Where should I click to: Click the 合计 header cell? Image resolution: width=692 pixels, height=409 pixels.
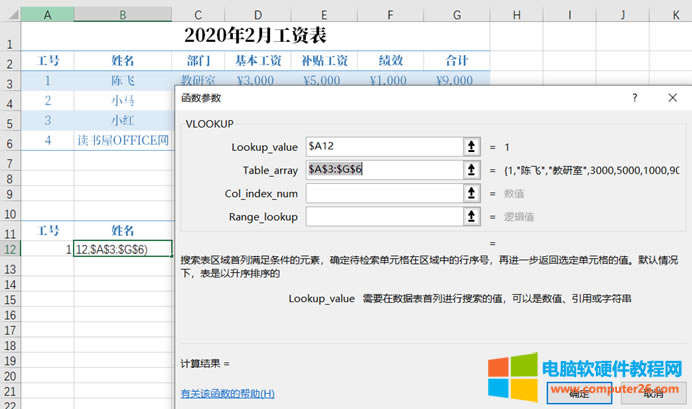[x=457, y=60]
